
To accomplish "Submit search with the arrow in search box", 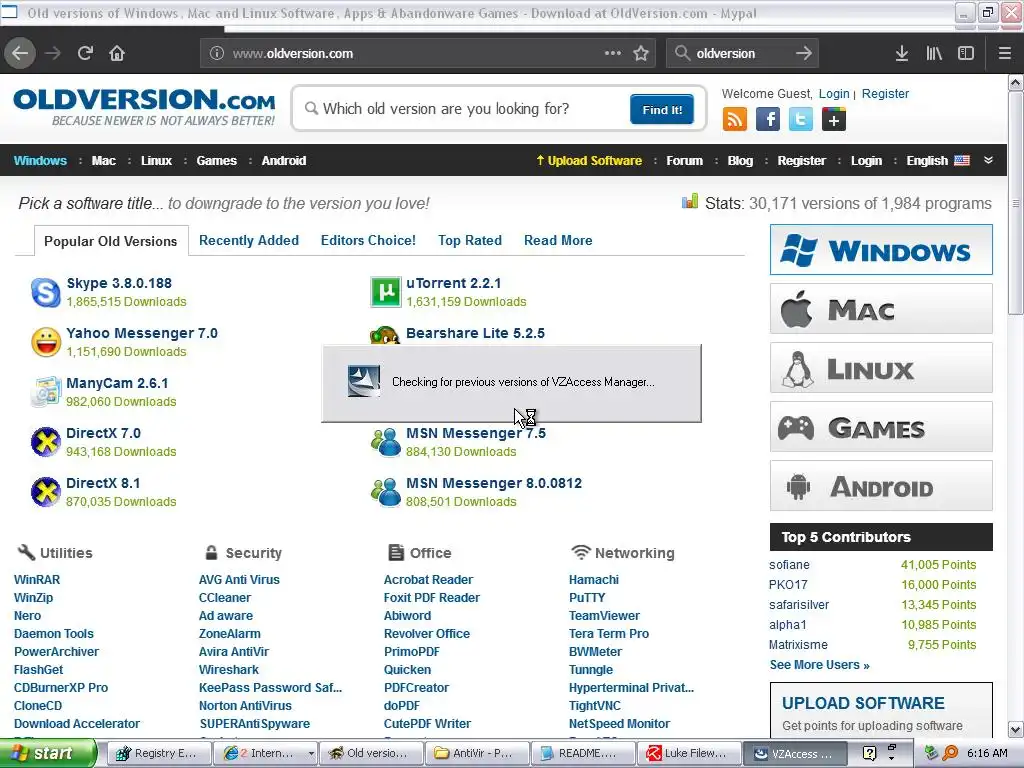I will tap(804, 53).
